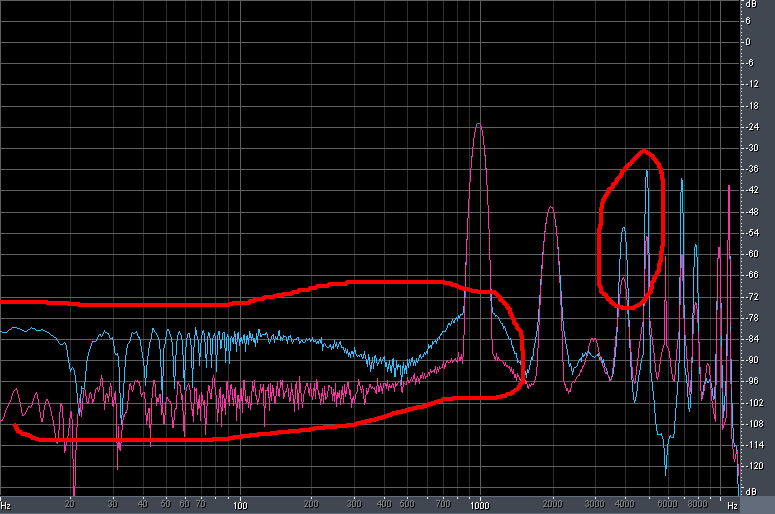This screenshot has width=775, height=514.
Task: Click the 6 dB label on the level axis
Action: click(748, 21)
